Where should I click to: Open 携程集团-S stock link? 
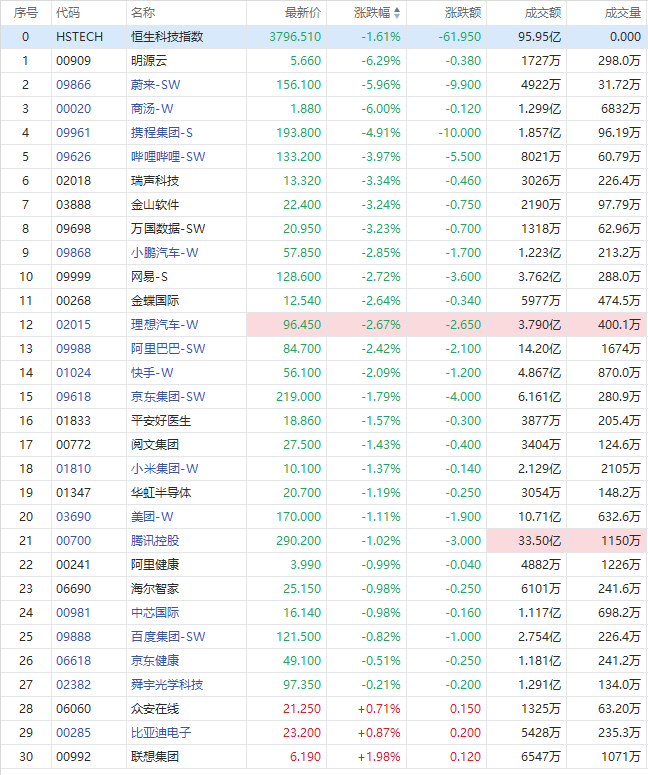pos(162,132)
